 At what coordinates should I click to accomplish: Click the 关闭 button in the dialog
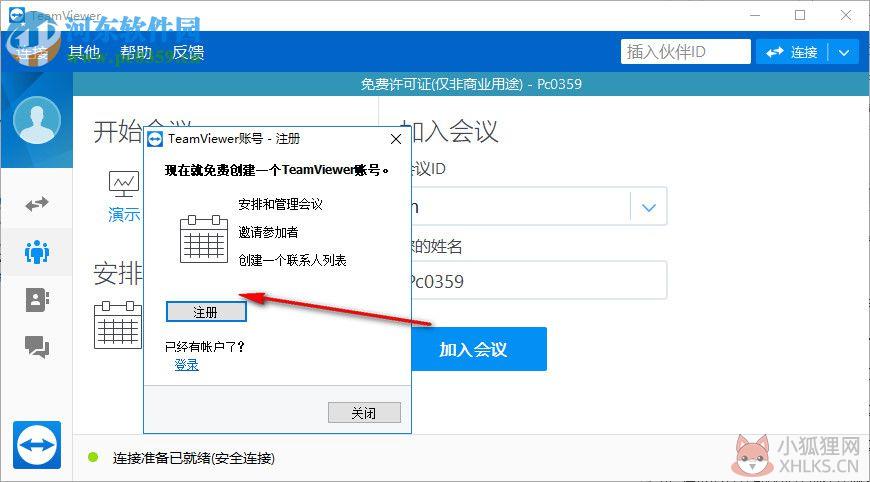[x=364, y=413]
